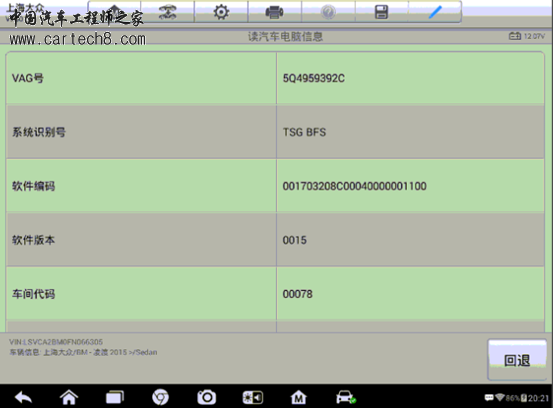Open recent apps overview
Image resolution: width=554 pixels, height=408 pixels.
pos(115,398)
